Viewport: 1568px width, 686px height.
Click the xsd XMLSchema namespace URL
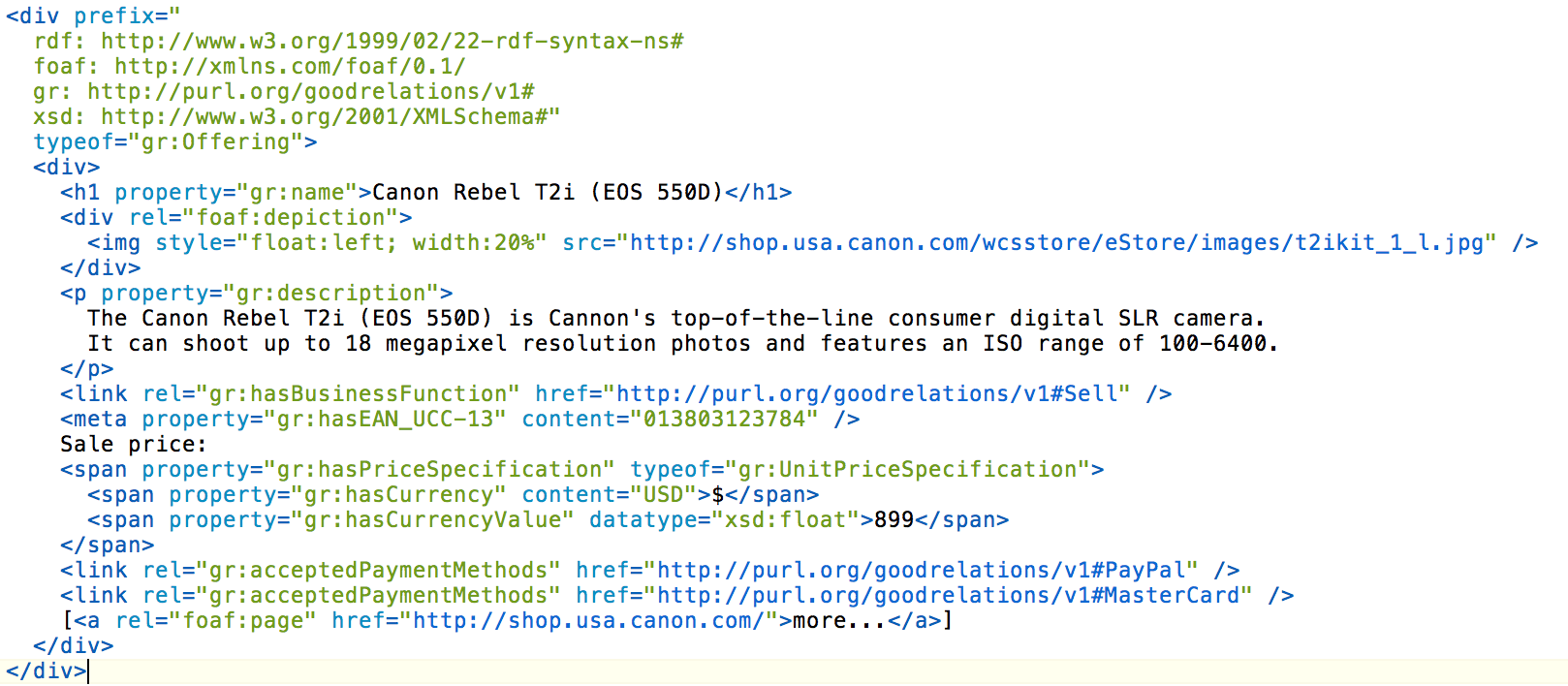330,117
